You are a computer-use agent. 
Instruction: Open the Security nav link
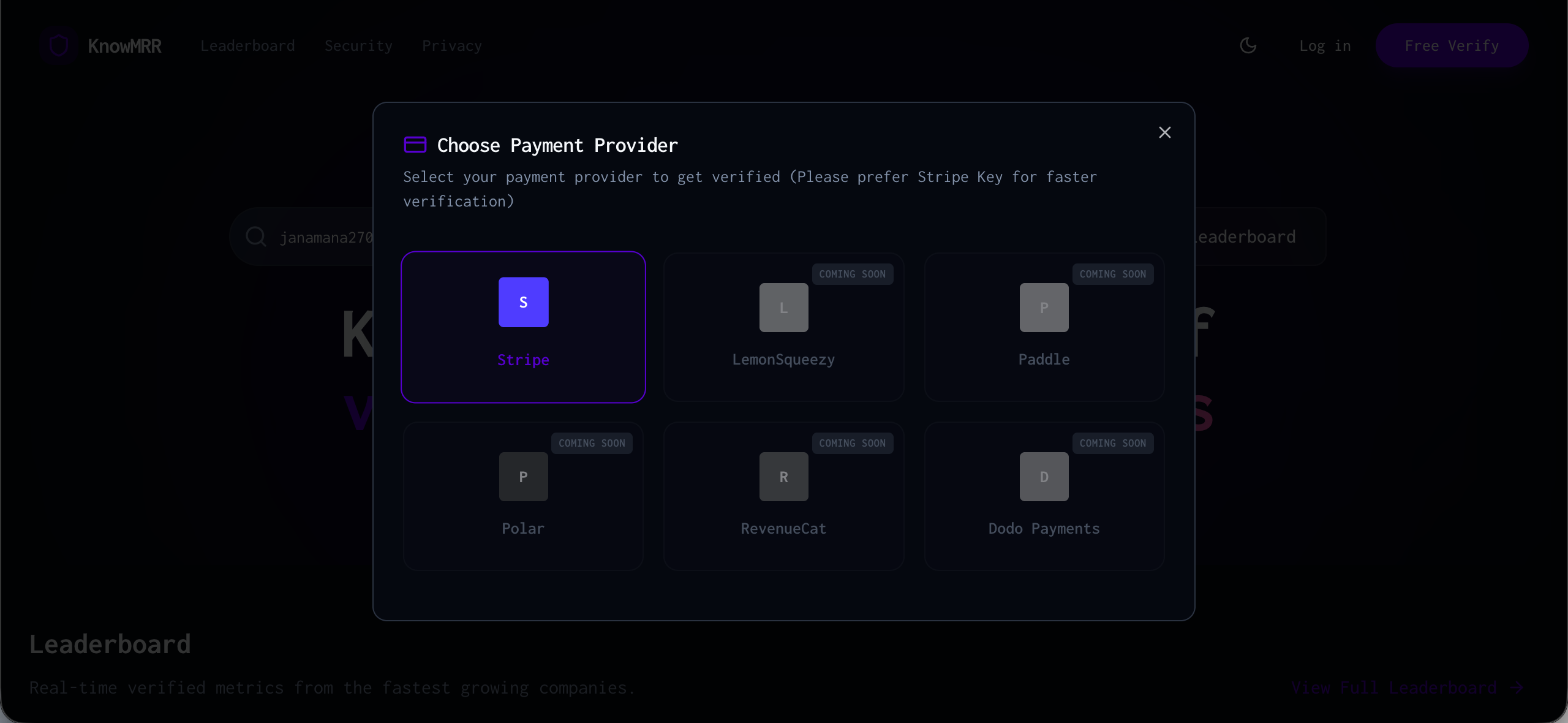(x=358, y=46)
